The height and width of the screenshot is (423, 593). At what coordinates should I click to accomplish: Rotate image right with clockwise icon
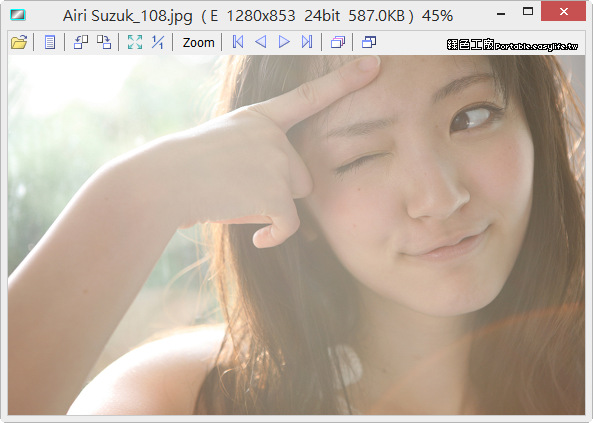click(x=104, y=42)
